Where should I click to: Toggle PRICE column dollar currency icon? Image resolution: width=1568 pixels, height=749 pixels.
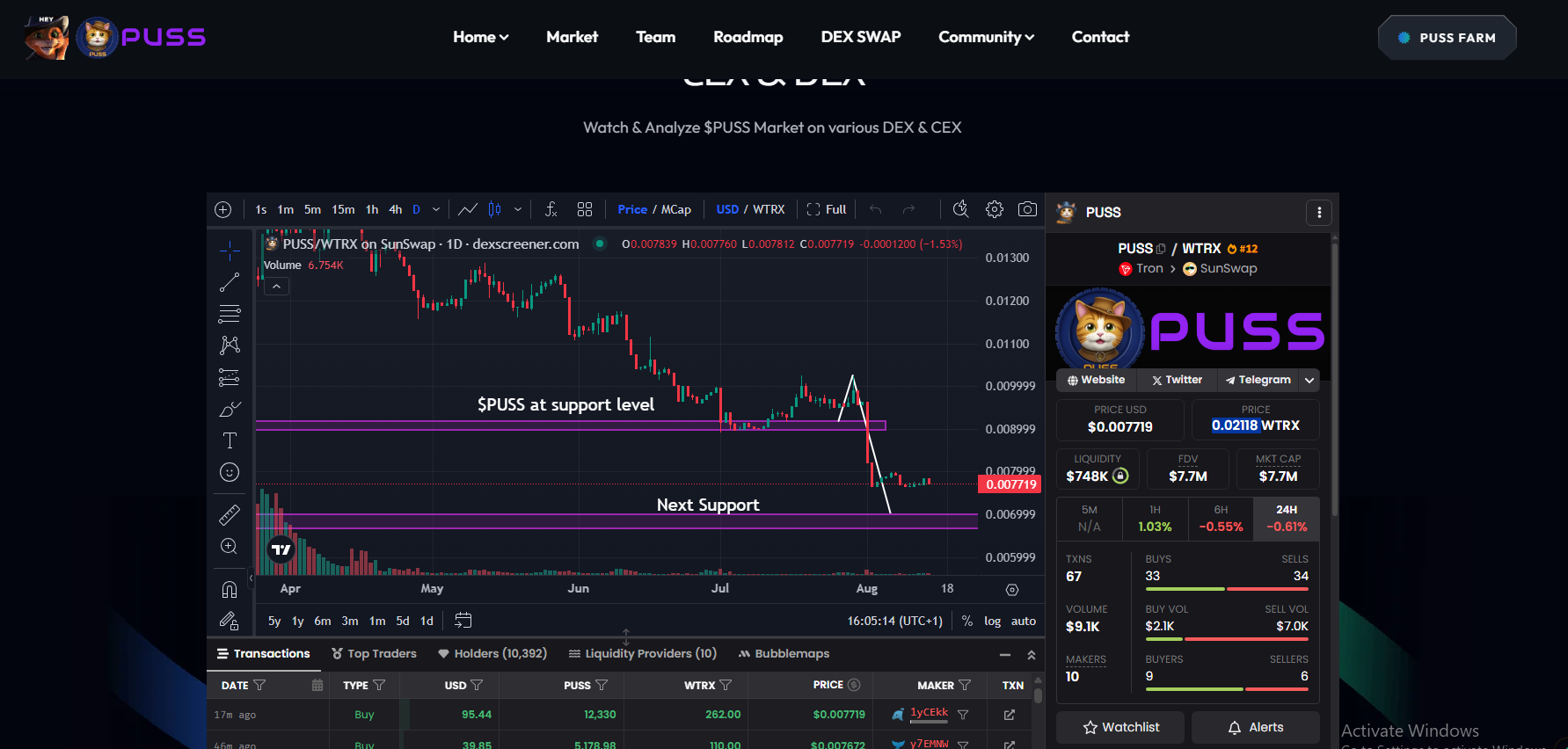point(854,685)
